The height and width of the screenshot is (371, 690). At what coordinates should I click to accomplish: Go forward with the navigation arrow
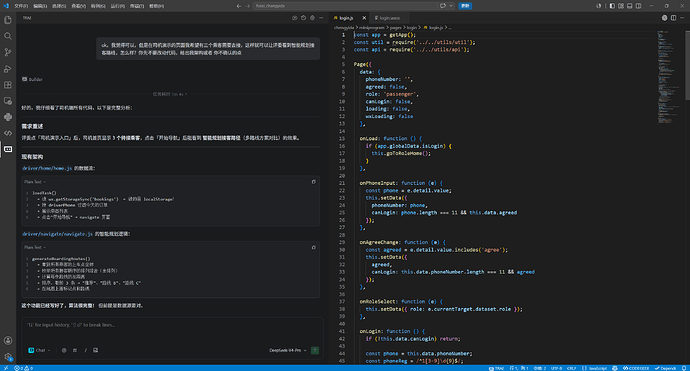tap(247, 6)
